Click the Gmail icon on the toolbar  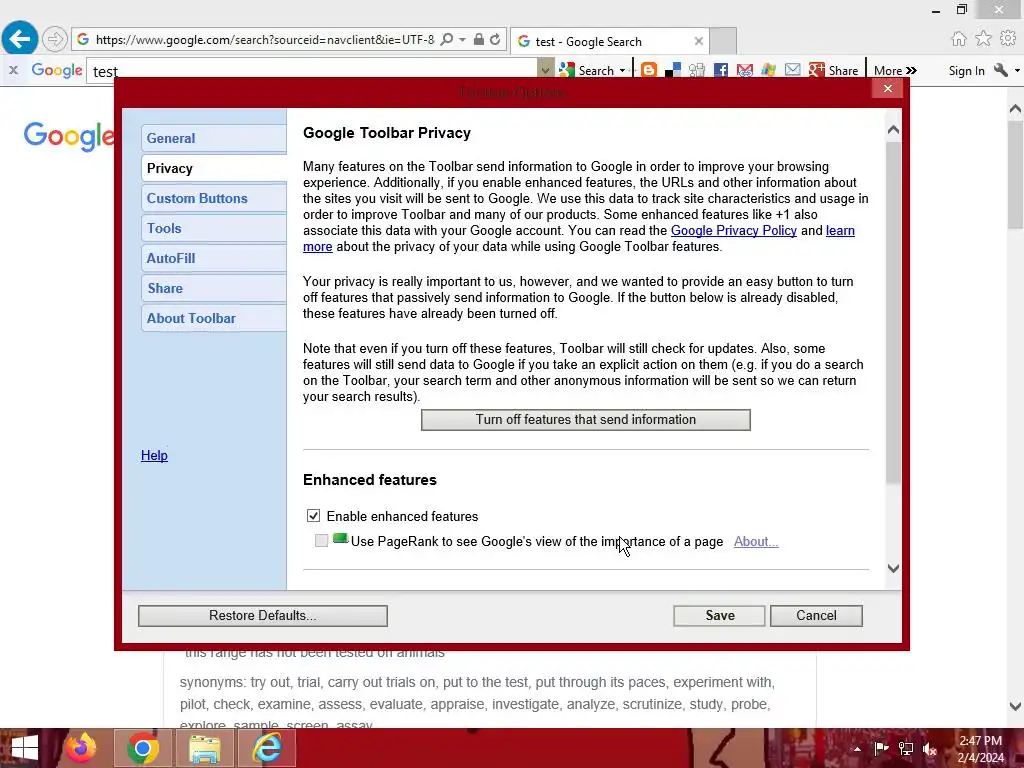(x=744, y=70)
